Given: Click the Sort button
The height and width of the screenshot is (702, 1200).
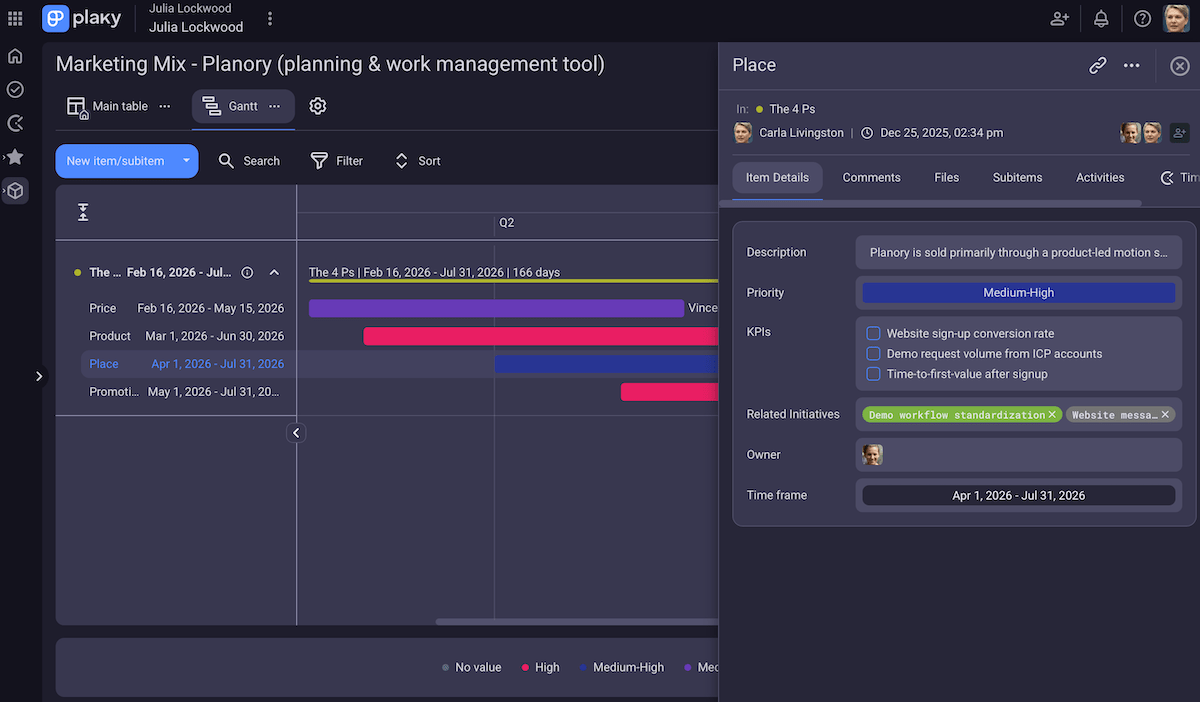Looking at the screenshot, I should 417,160.
